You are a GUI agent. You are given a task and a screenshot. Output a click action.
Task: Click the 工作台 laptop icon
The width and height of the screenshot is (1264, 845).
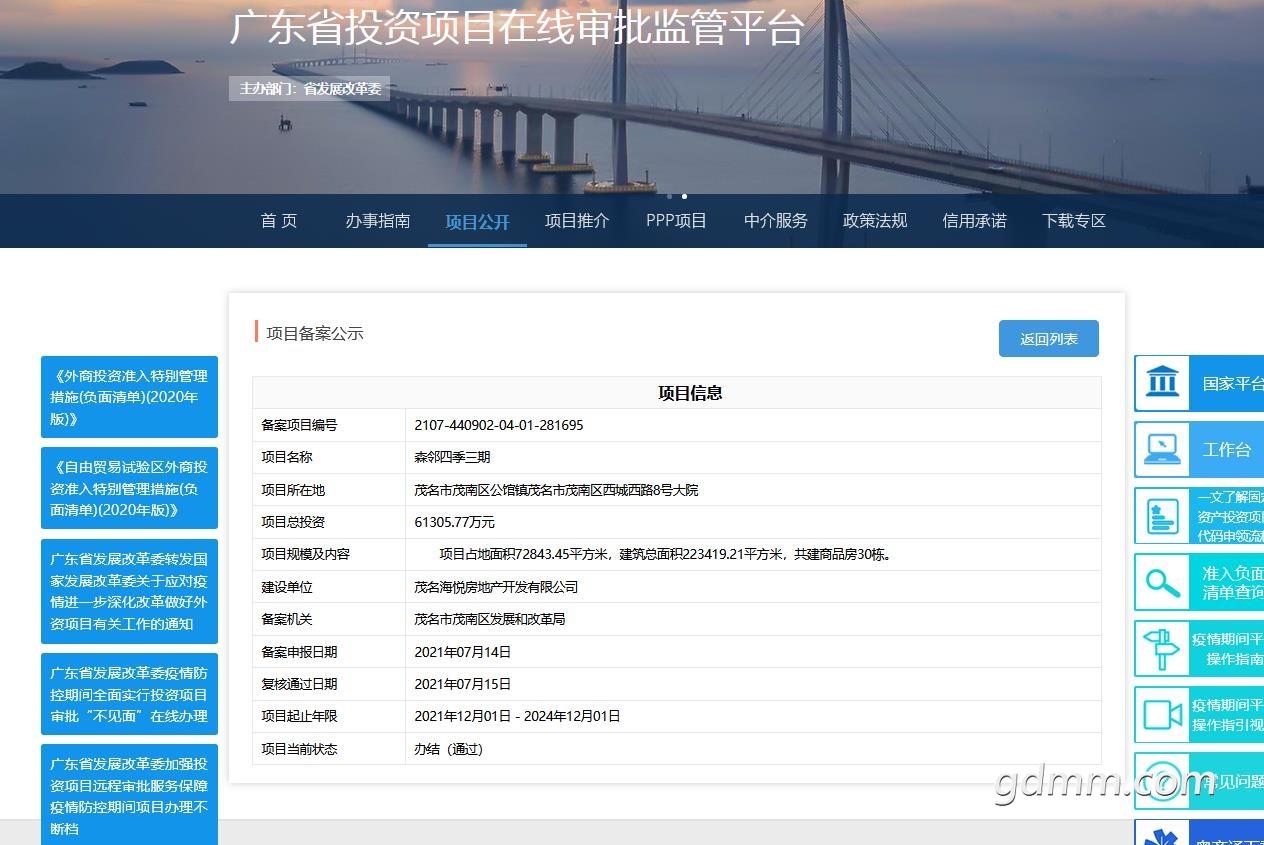click(1162, 449)
